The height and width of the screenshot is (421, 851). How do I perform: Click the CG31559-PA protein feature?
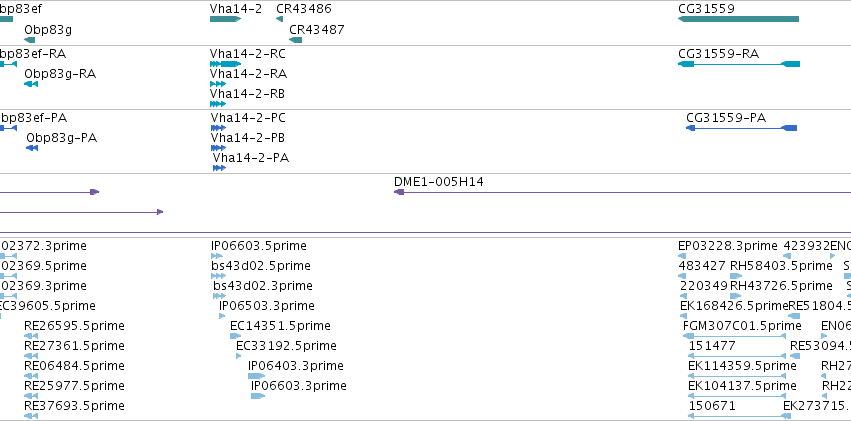[741, 128]
